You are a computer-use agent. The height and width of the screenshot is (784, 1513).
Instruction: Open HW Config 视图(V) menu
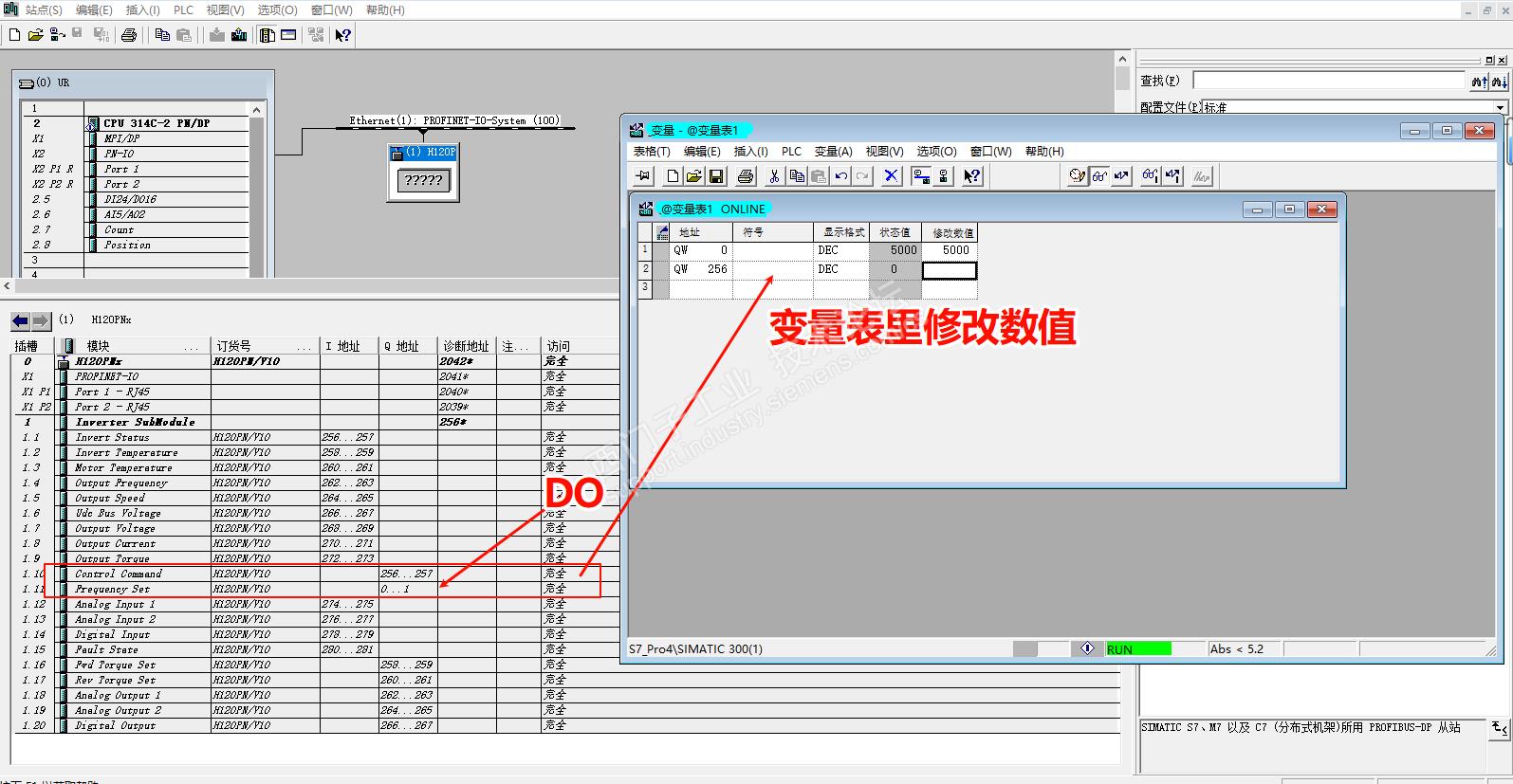pos(225,9)
